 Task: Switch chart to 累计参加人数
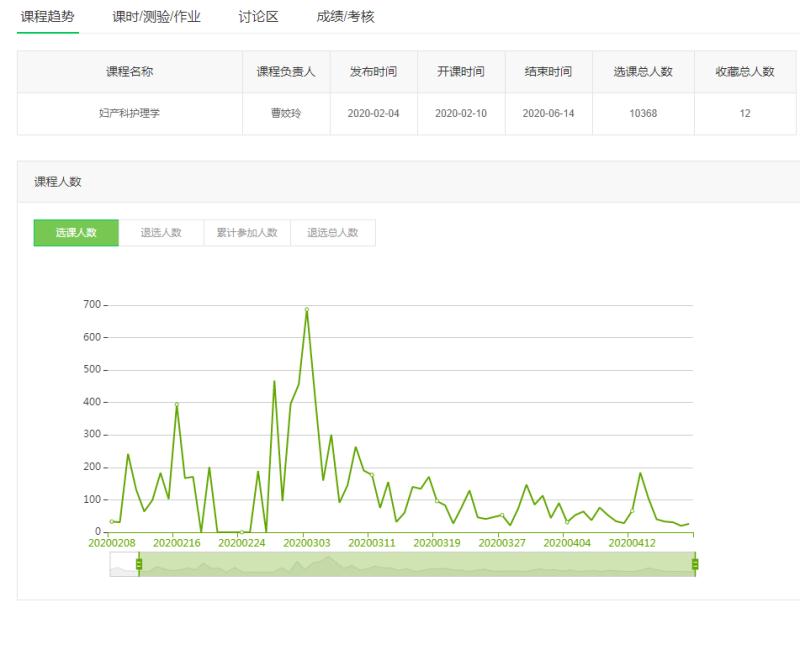tap(247, 233)
